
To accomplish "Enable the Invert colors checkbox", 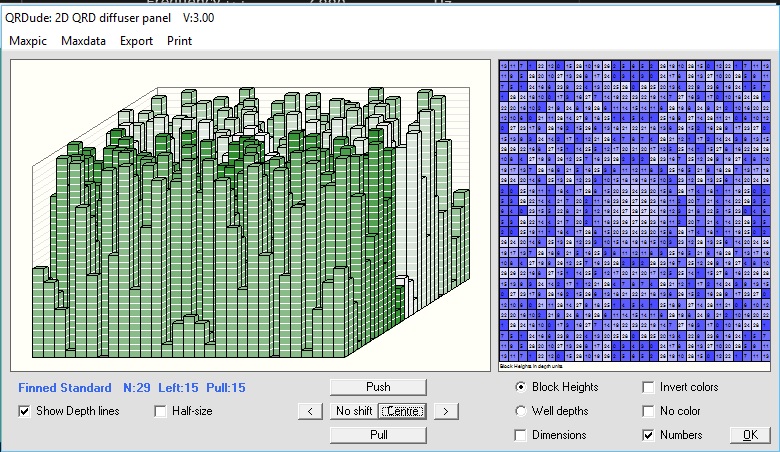I will (x=649, y=387).
